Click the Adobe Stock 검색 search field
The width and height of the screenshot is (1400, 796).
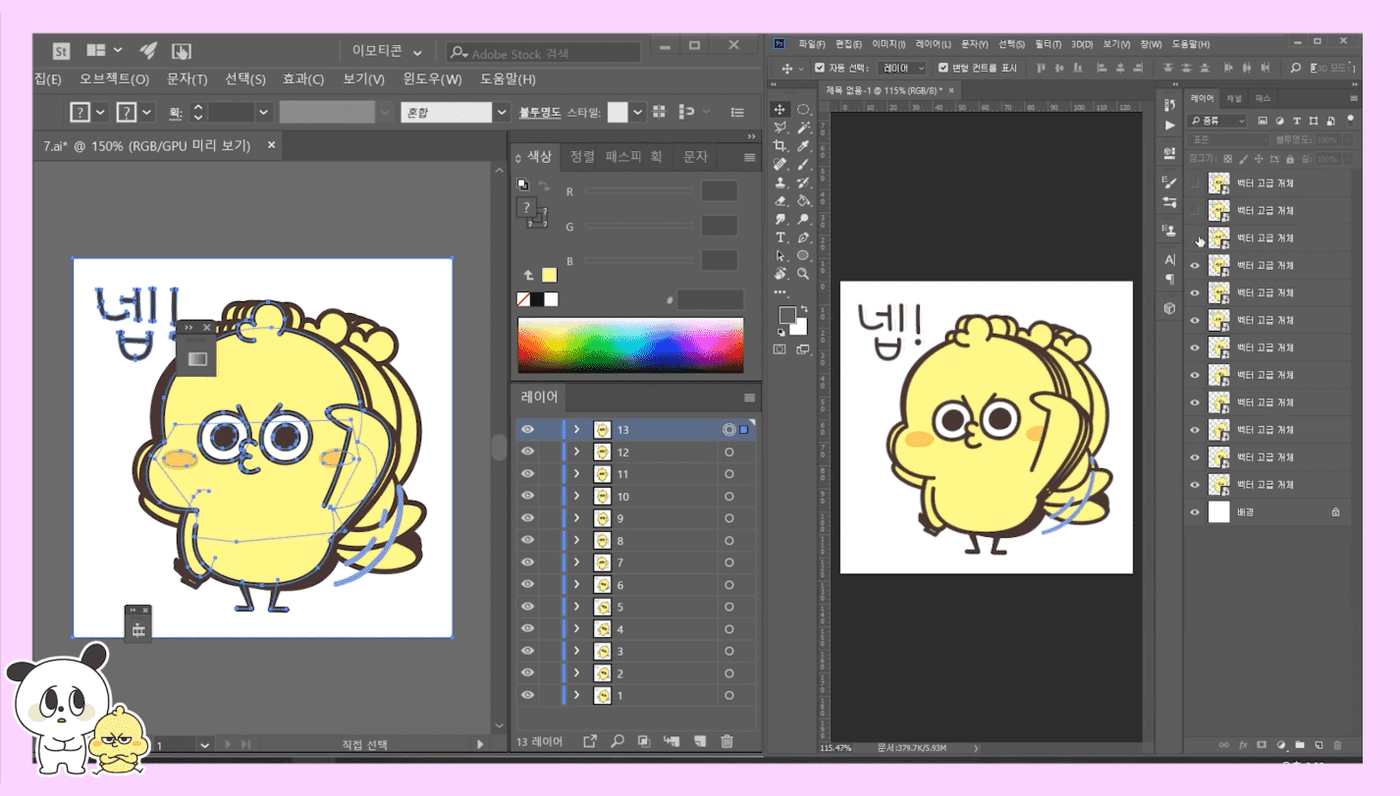pos(543,52)
